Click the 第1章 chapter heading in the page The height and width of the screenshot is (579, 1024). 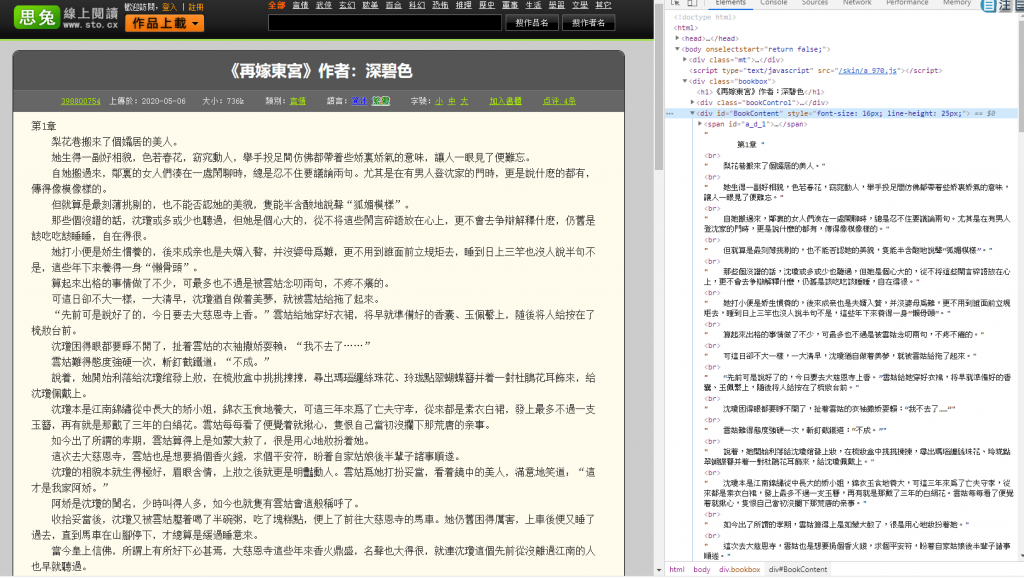point(44,126)
